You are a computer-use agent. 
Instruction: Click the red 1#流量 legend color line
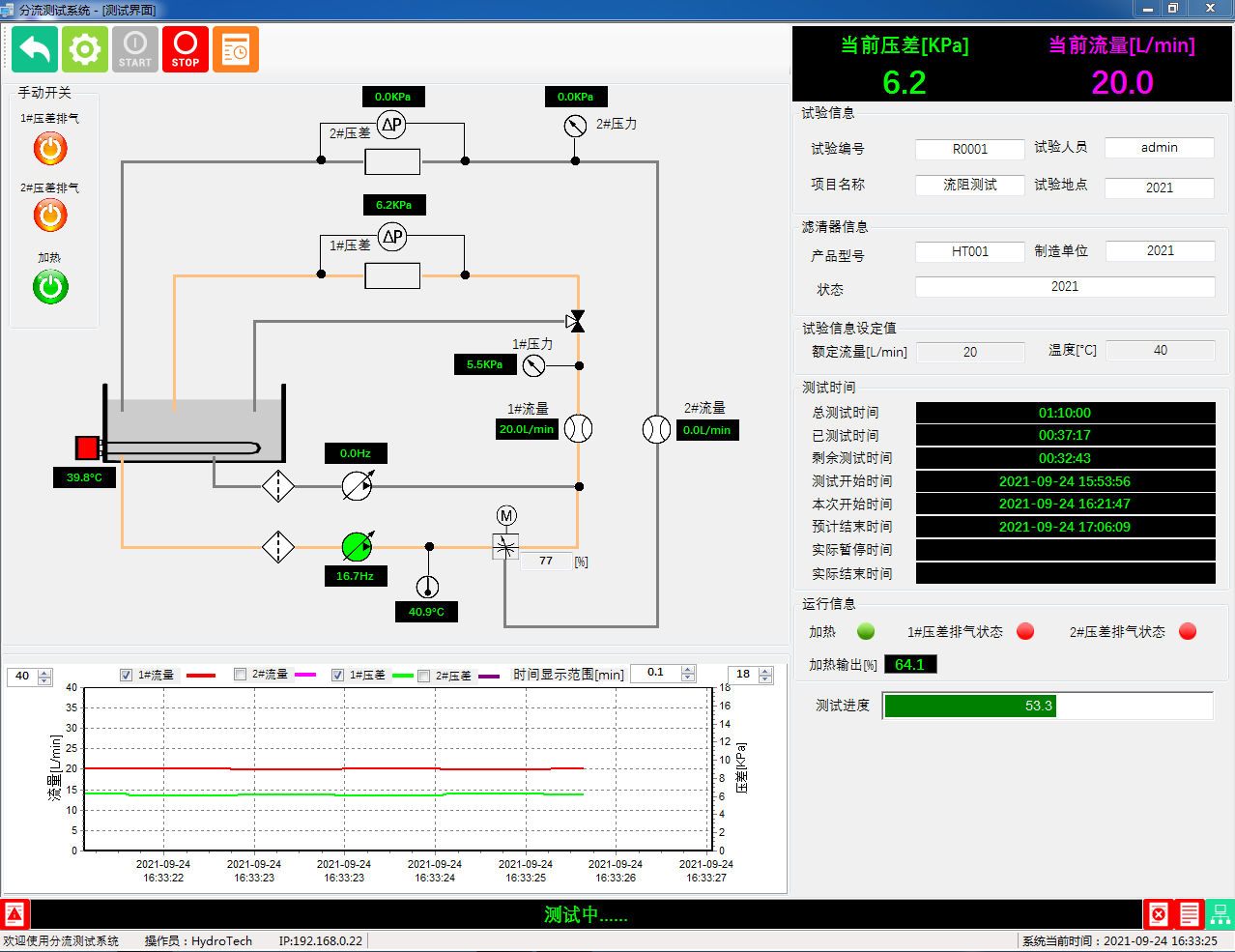[201, 676]
